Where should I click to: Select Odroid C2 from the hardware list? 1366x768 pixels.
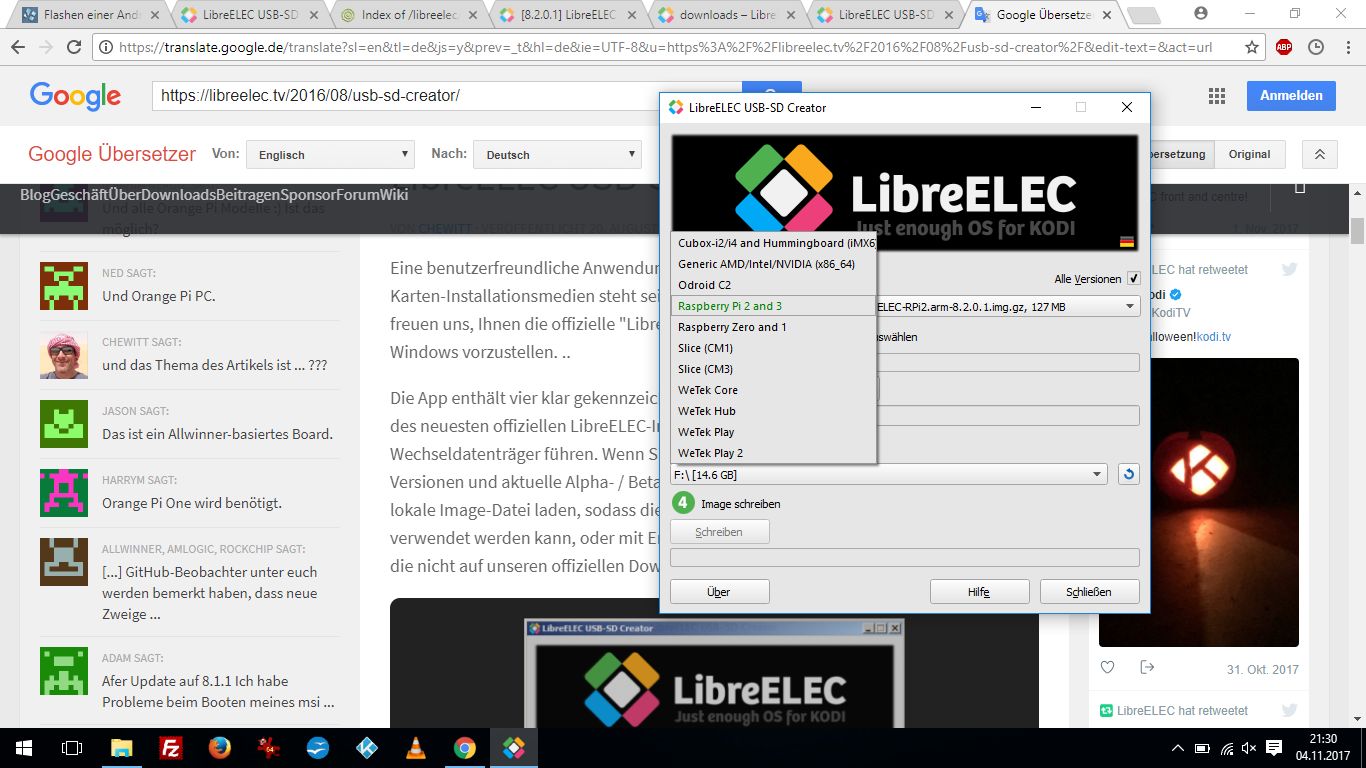[x=774, y=285]
